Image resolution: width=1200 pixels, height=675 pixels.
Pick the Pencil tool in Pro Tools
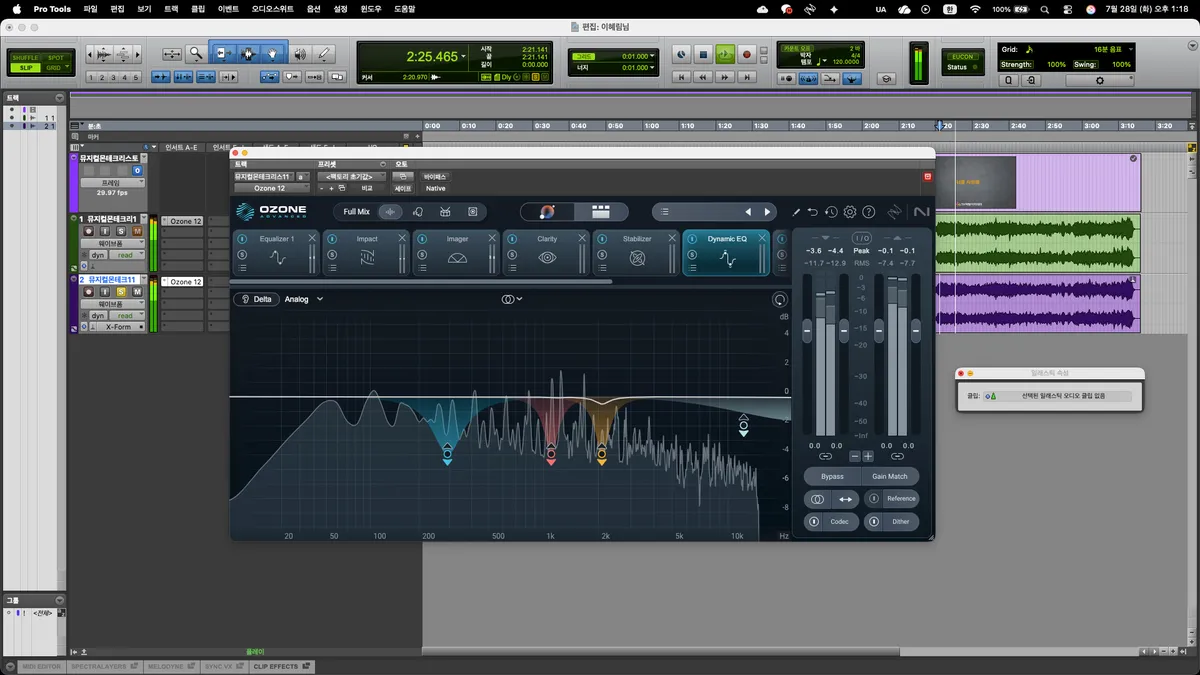point(323,53)
